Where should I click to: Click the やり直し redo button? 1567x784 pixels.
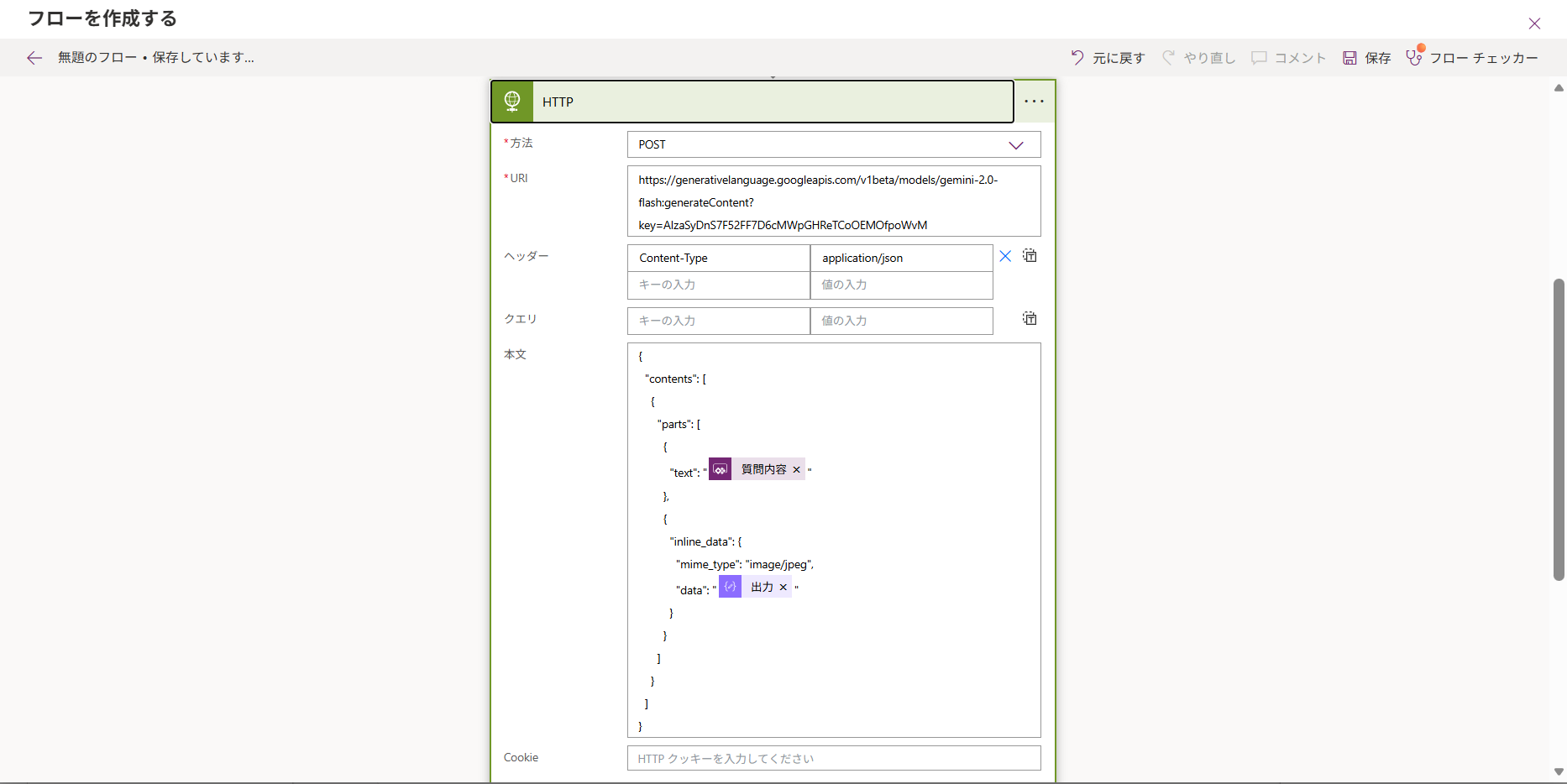point(1199,58)
